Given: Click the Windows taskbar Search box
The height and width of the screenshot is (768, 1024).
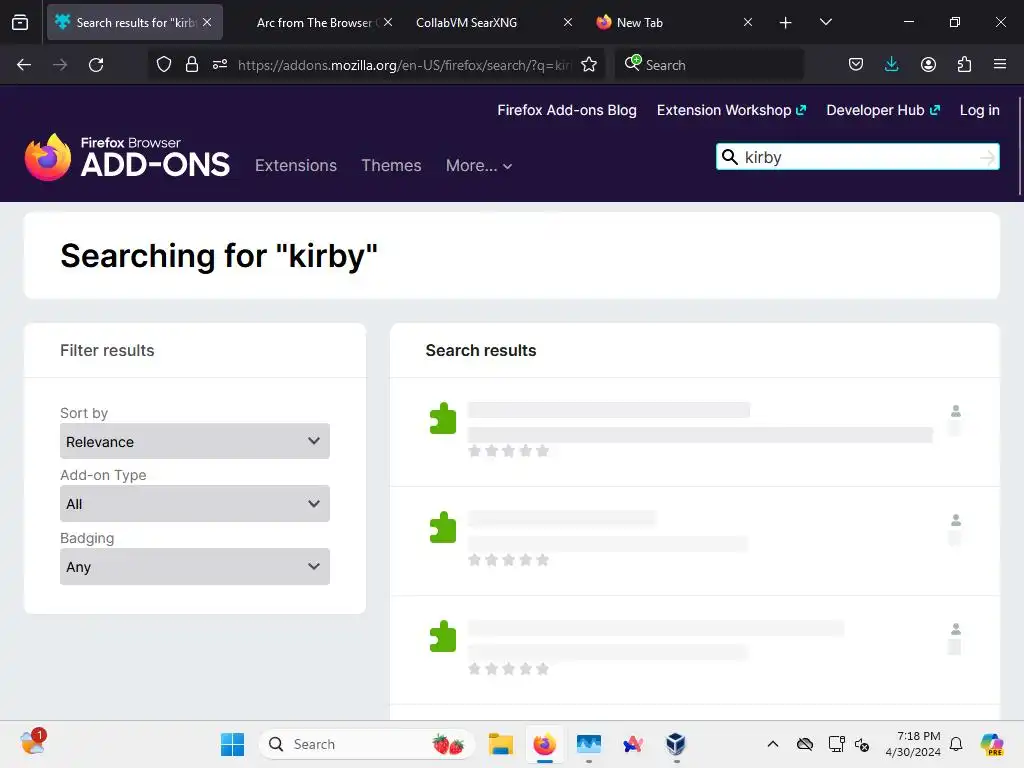Looking at the screenshot, I should pos(366,744).
